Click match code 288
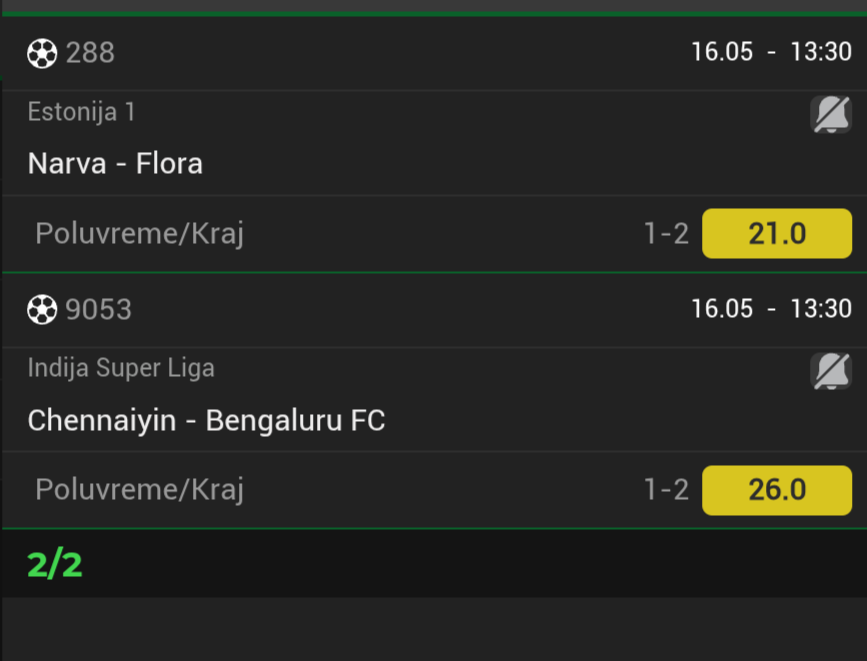This screenshot has height=661, width=867. [90, 53]
